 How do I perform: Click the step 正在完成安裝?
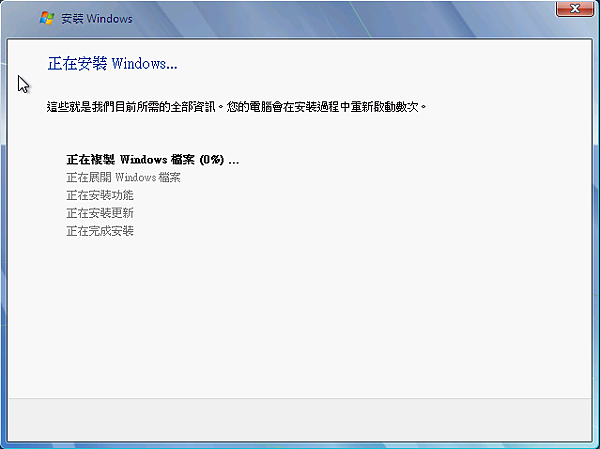[100, 231]
